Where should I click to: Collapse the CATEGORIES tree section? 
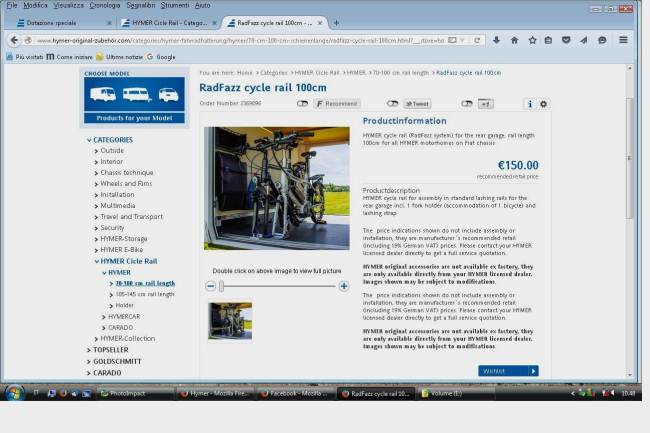112,140
